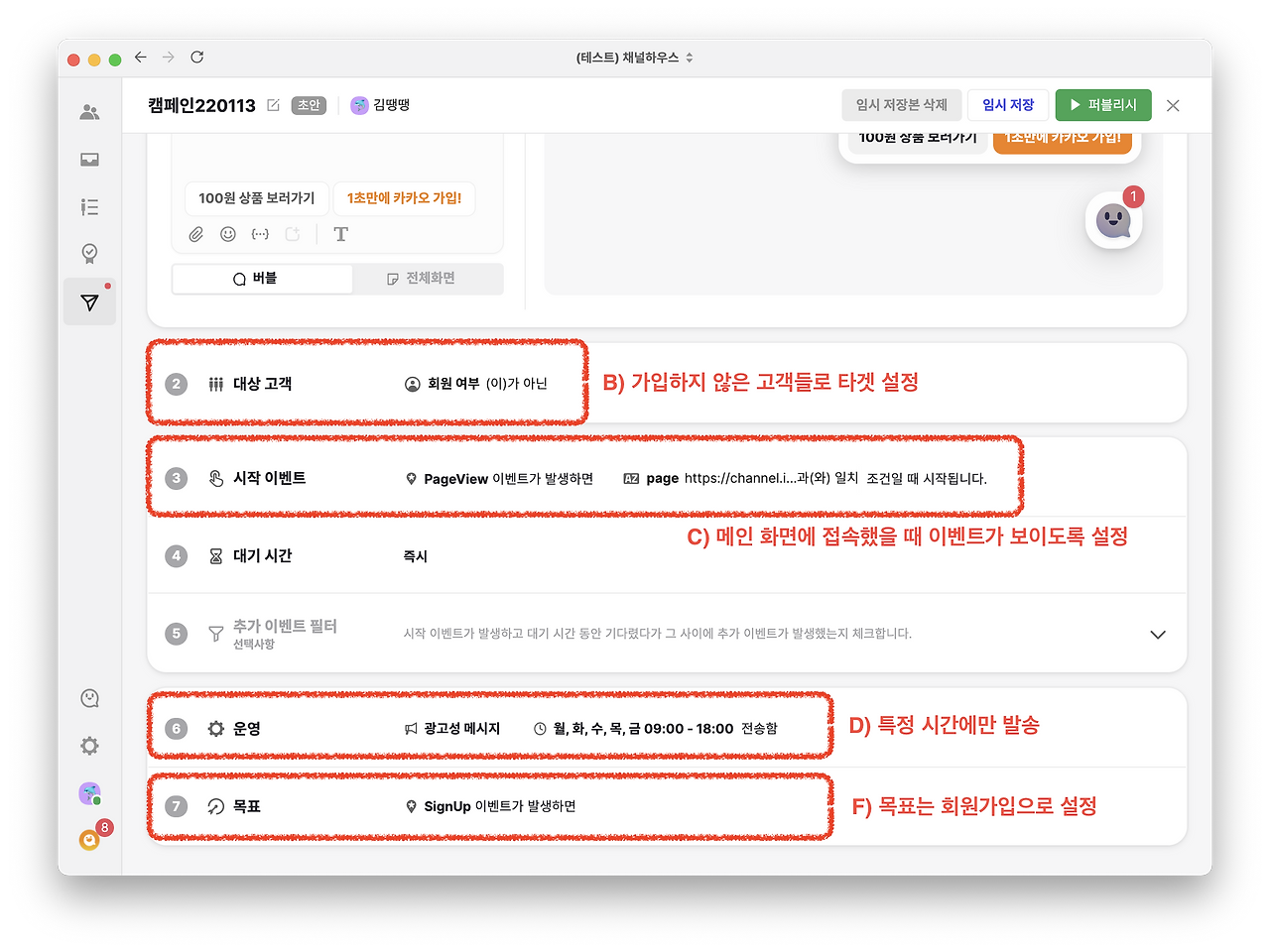The width and height of the screenshot is (1270, 952).
Task: Open the list icon in left sidebar
Action: pyautogui.click(x=89, y=207)
